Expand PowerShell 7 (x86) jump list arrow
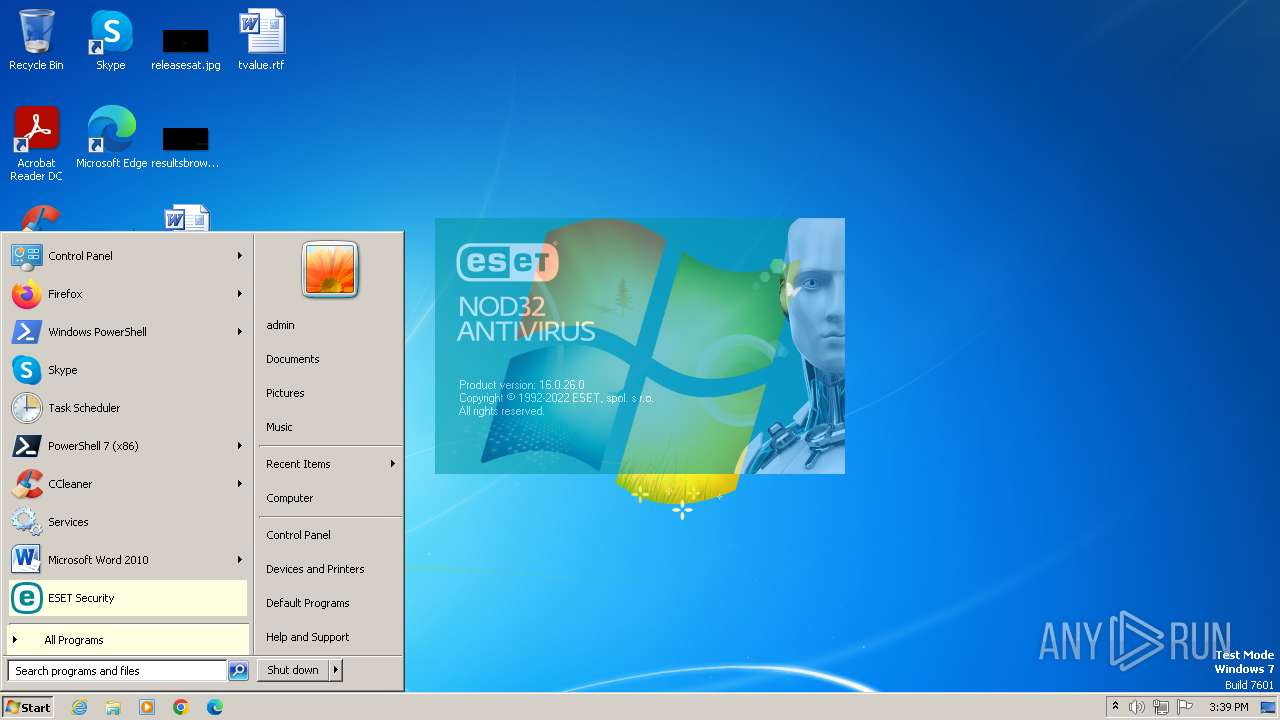Viewport: 1280px width, 720px height. click(x=240, y=446)
